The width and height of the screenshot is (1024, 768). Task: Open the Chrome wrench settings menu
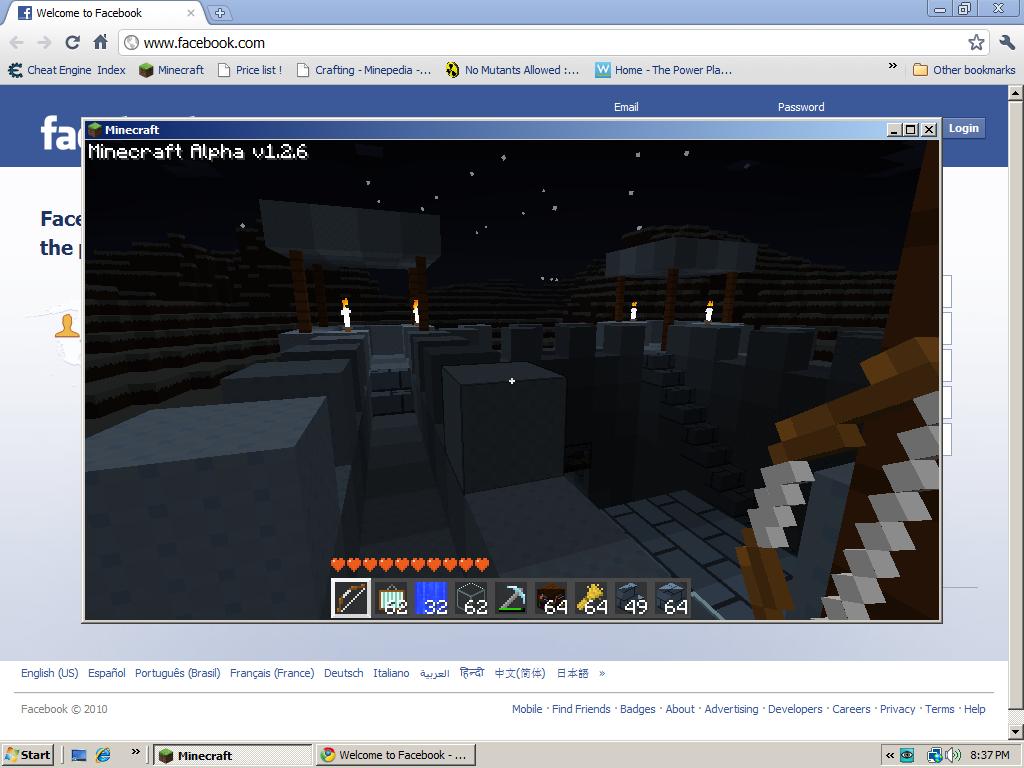click(1006, 42)
